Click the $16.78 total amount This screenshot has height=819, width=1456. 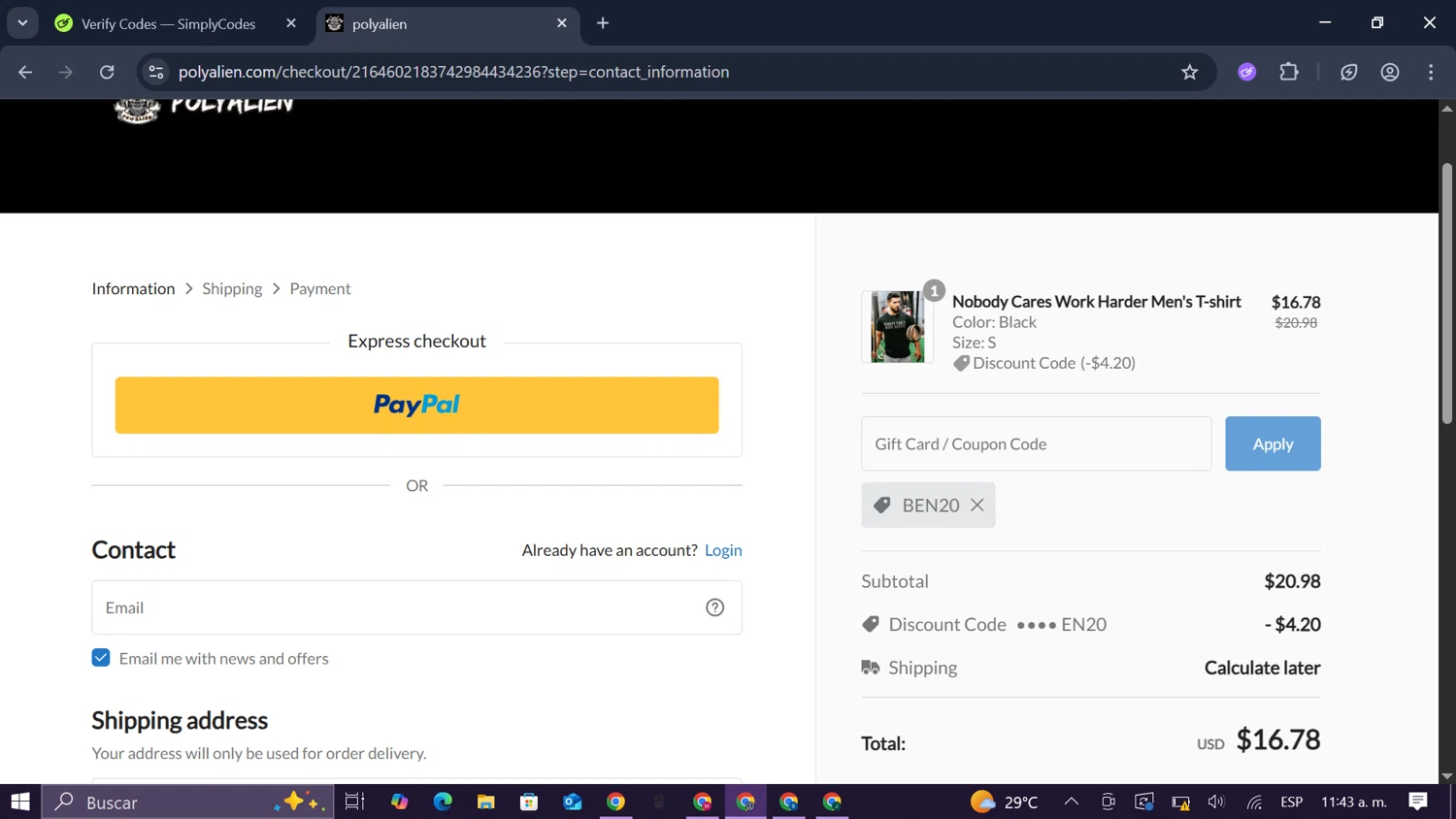click(x=1278, y=739)
